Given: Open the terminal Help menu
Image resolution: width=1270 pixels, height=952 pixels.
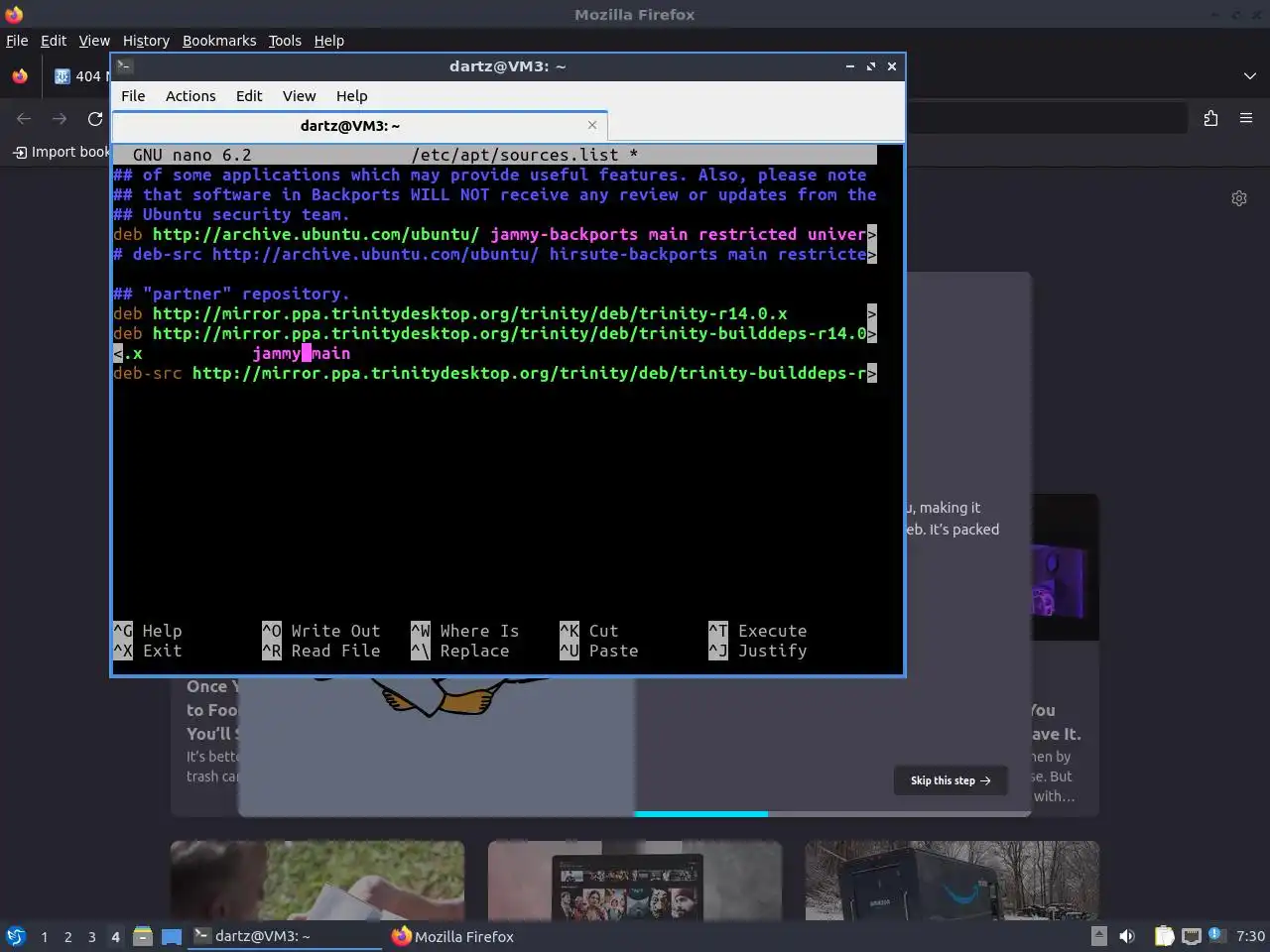Looking at the screenshot, I should click(351, 96).
